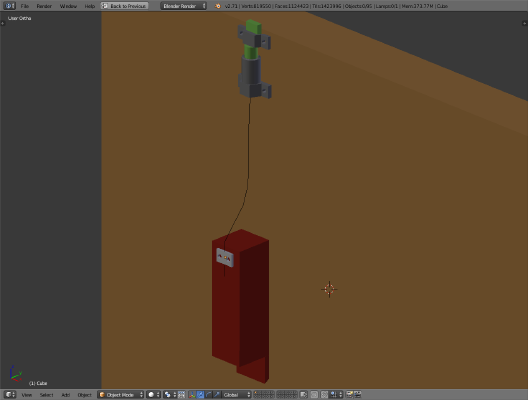Click the Blender logo icon in header
This screenshot has height=400, width=528.
pyautogui.click(x=218, y=6)
